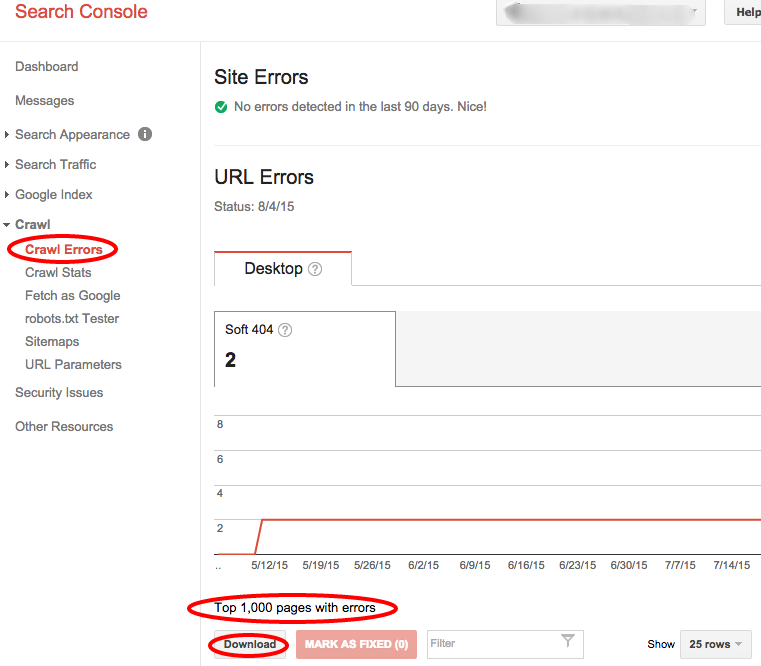This screenshot has height=666, width=761.
Task: Click the help icon beside Soft 404
Action: [x=285, y=330]
